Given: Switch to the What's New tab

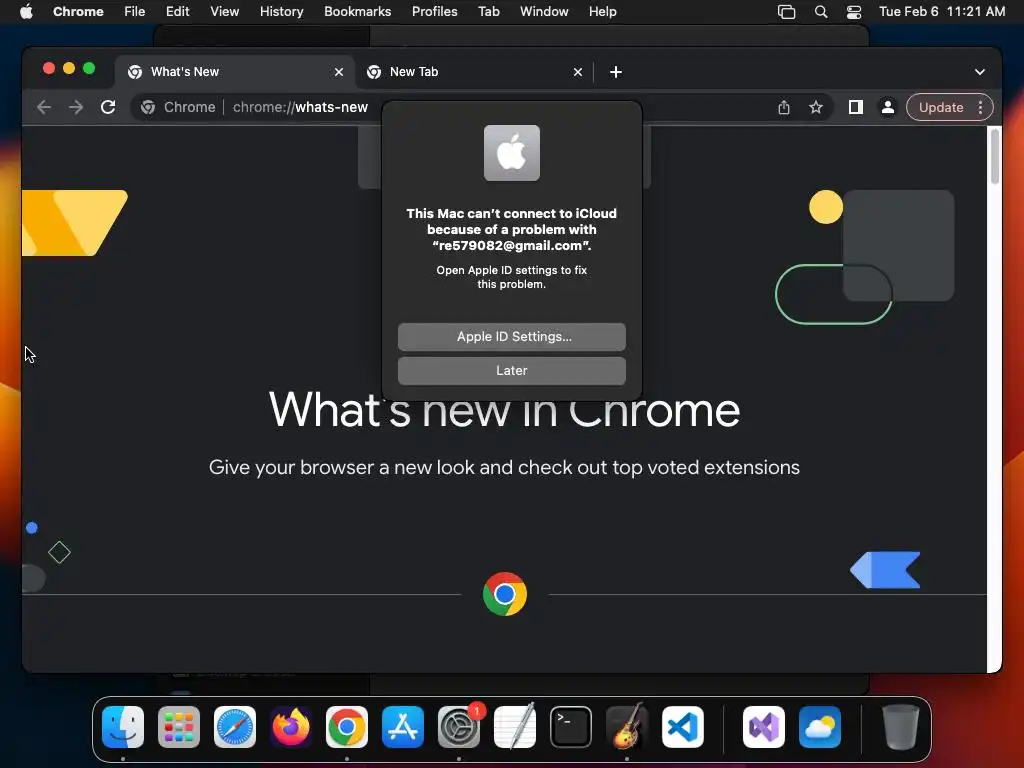Looking at the screenshot, I should click(x=235, y=72).
